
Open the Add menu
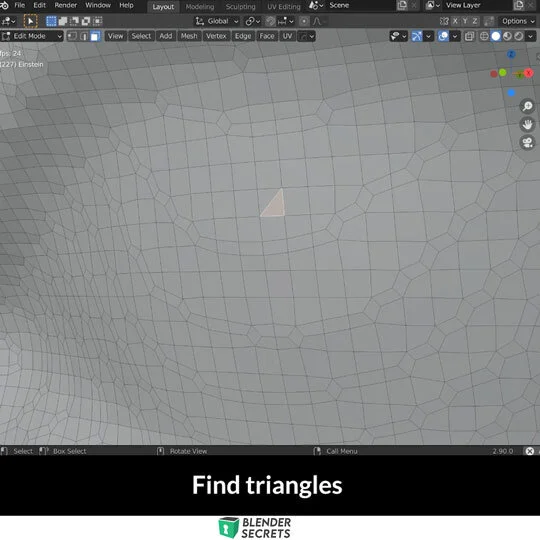click(165, 36)
